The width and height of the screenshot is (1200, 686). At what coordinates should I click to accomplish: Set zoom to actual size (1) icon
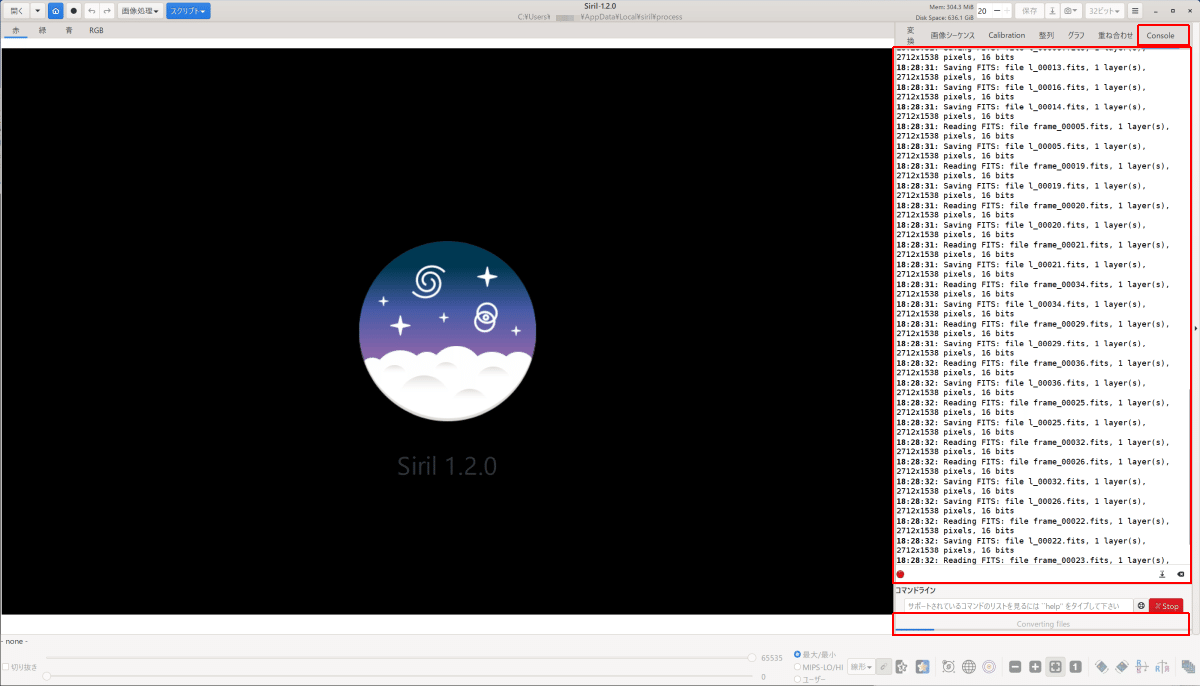point(1075,667)
